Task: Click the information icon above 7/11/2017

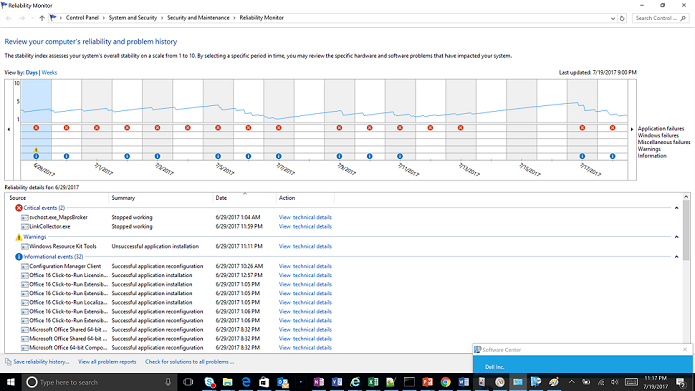Action: pos(400,156)
